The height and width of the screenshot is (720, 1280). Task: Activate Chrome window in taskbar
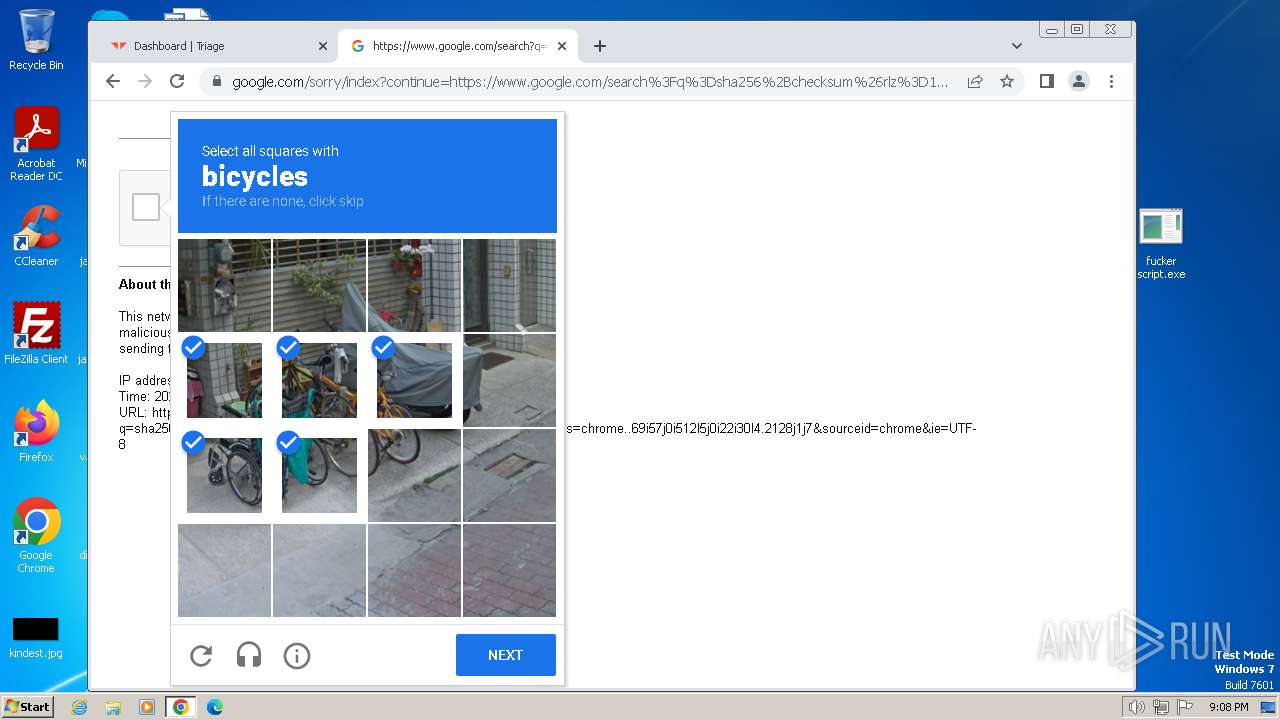click(x=180, y=707)
